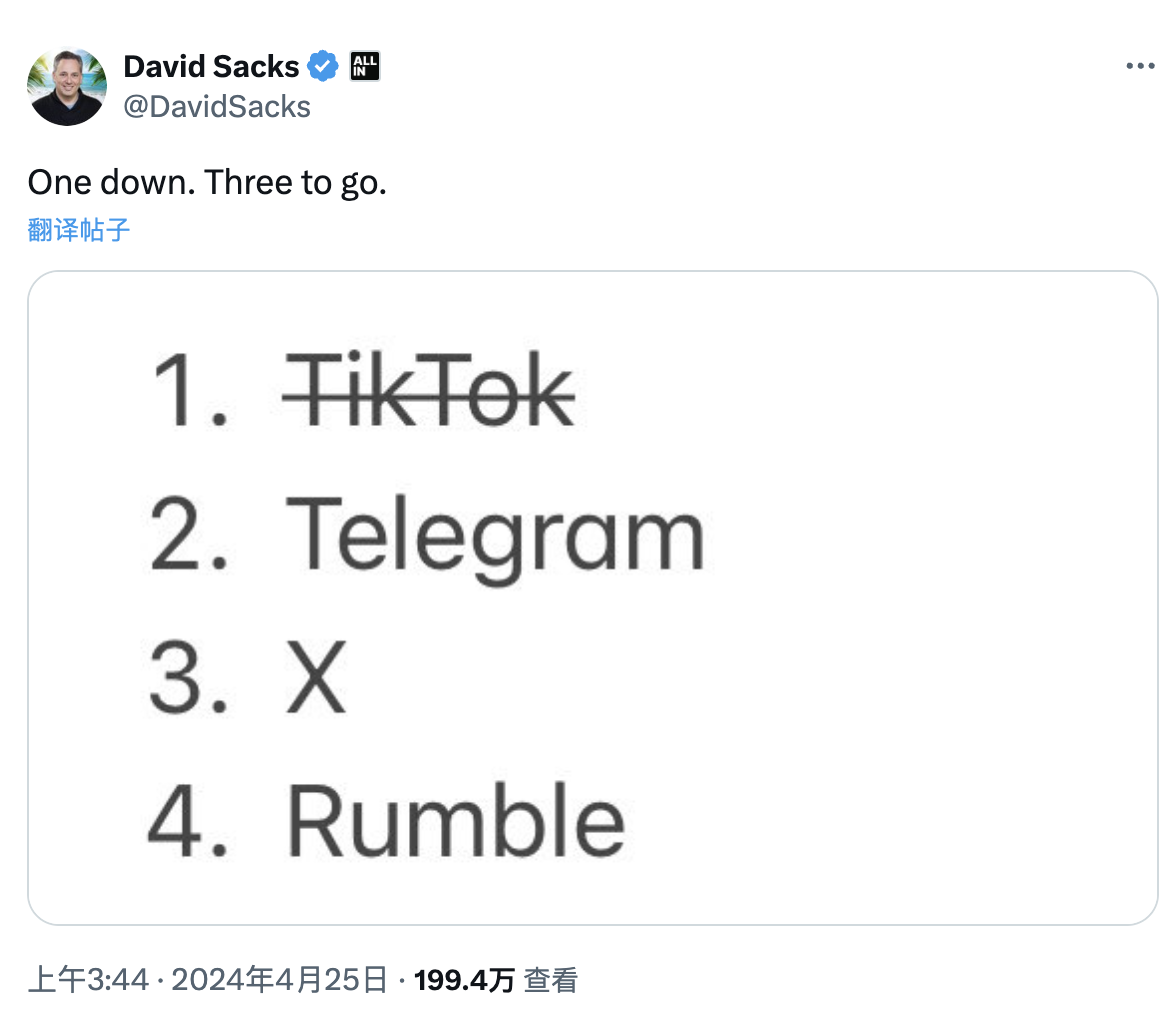Viewport: 1174px width, 1026px height.
Task: Click the 199.4万 view count number
Action: point(464,981)
